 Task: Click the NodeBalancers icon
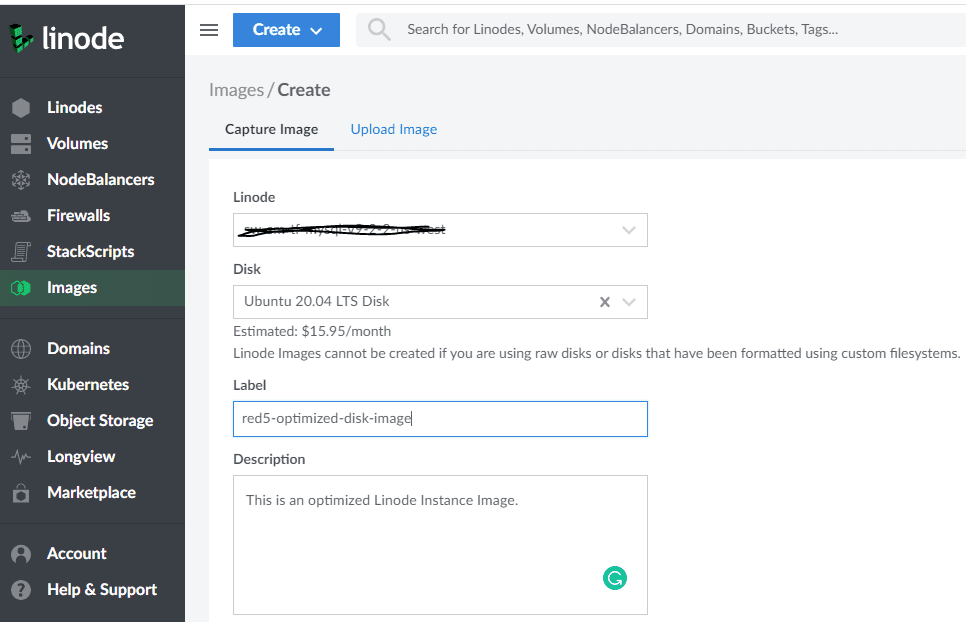coord(21,180)
